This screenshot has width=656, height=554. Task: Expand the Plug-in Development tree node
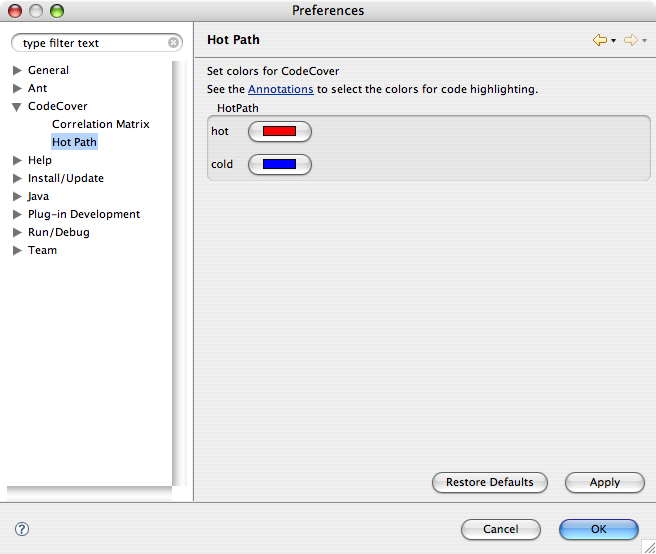click(x=17, y=214)
